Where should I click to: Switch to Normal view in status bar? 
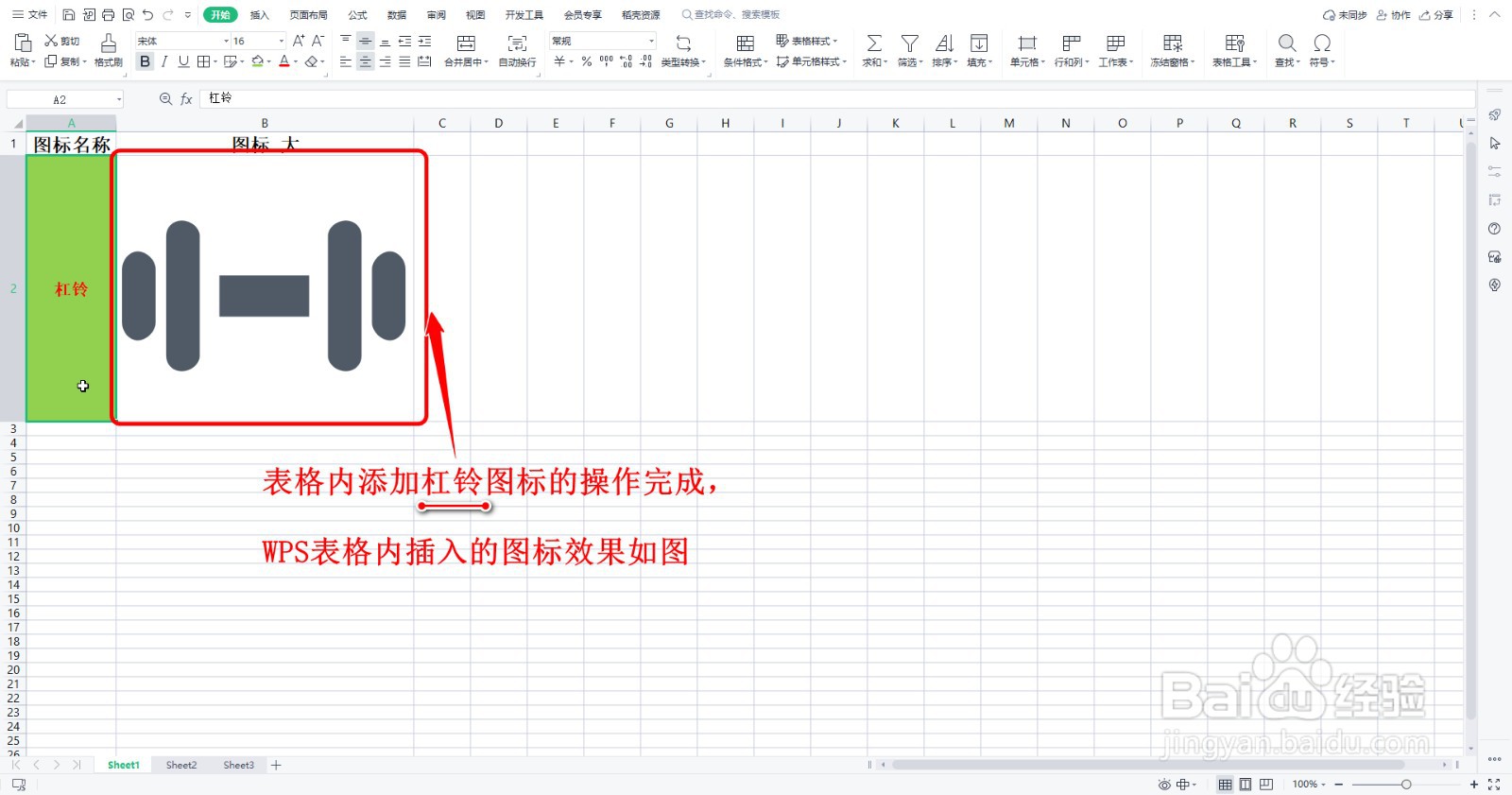(1225, 785)
